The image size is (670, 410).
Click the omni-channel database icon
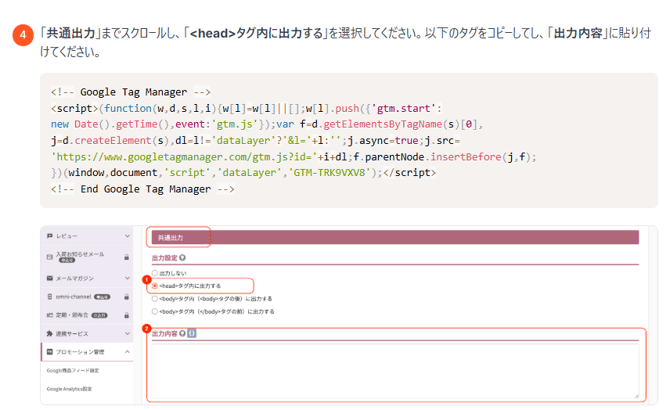click(50, 297)
